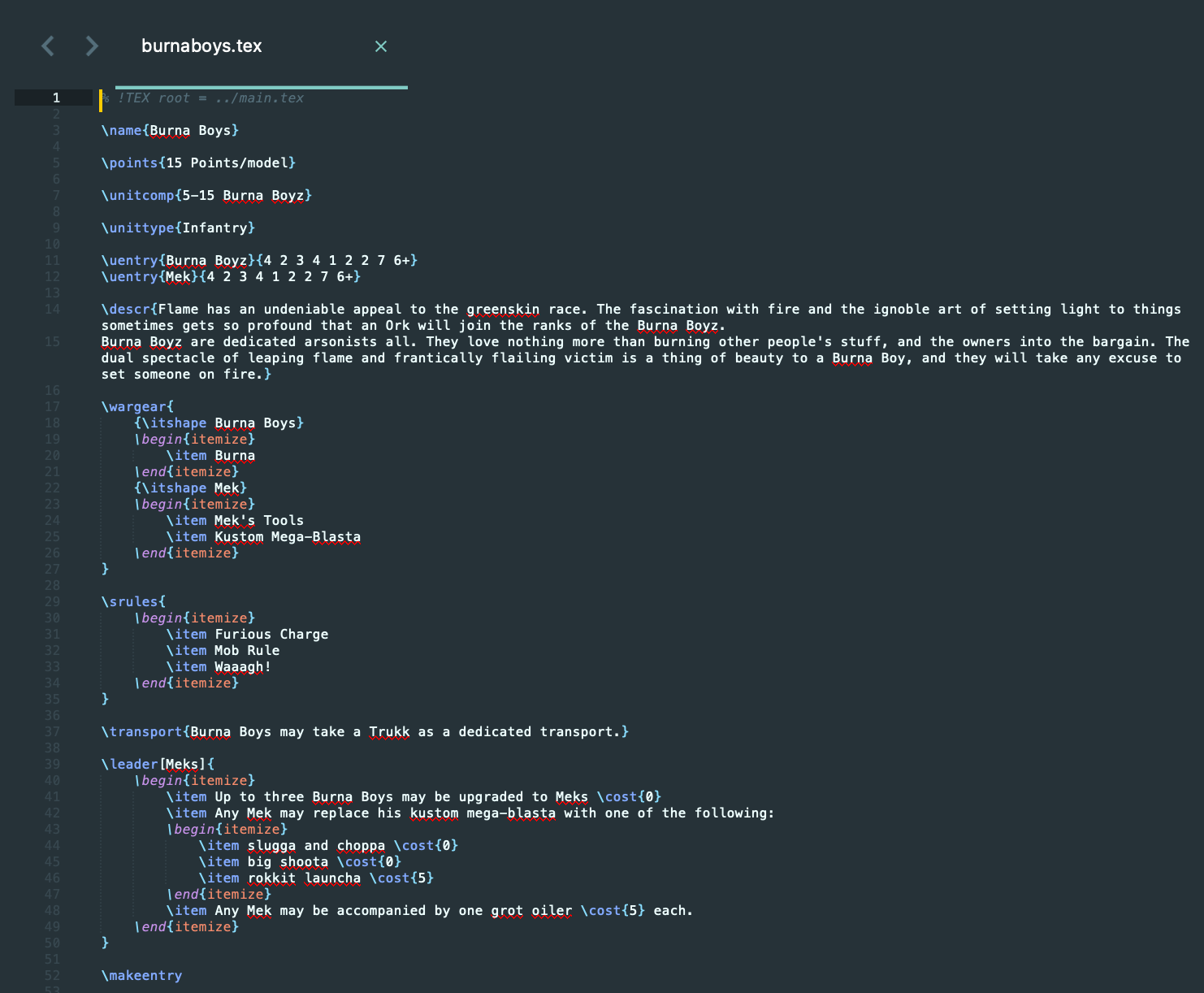Click line number 14 in the gutter
Image resolution: width=1204 pixels, height=993 pixels.
click(x=52, y=310)
